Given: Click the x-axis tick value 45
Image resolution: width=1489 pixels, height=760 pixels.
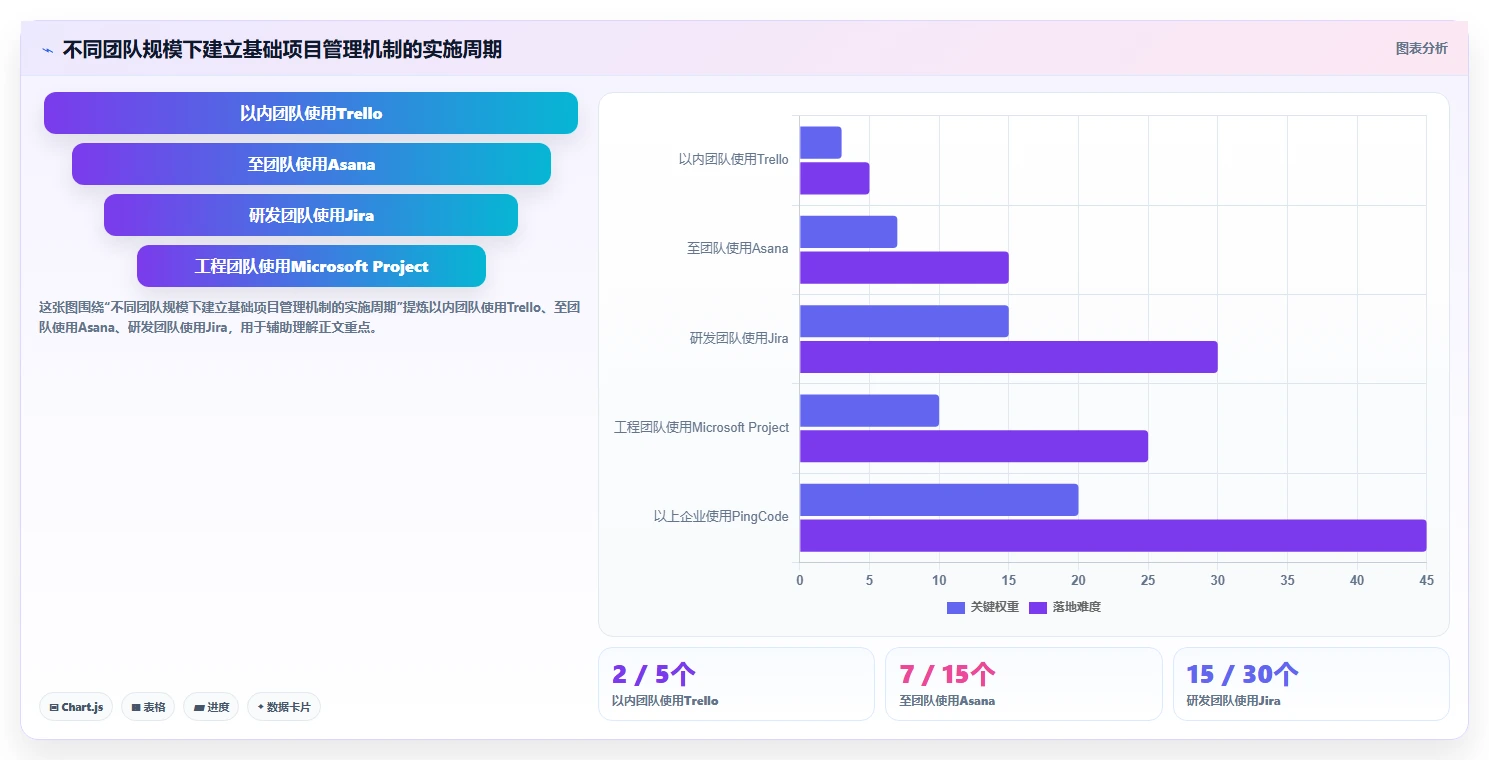Looking at the screenshot, I should (1427, 581).
